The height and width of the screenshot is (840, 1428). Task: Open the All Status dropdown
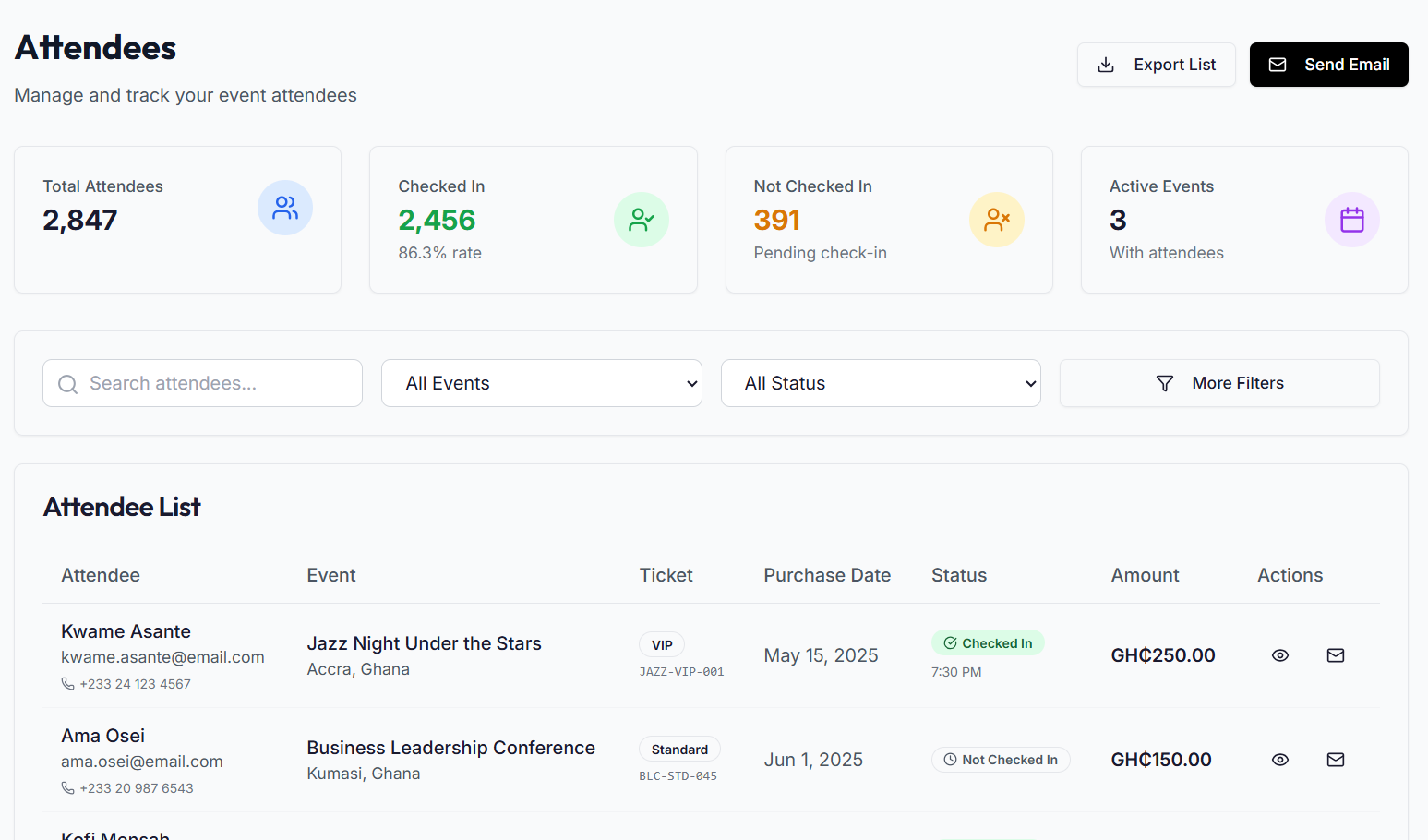pos(881,383)
